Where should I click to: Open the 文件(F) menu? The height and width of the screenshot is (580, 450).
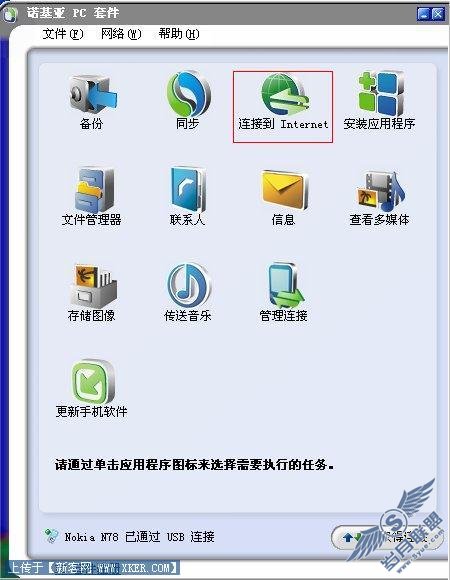click(63, 34)
